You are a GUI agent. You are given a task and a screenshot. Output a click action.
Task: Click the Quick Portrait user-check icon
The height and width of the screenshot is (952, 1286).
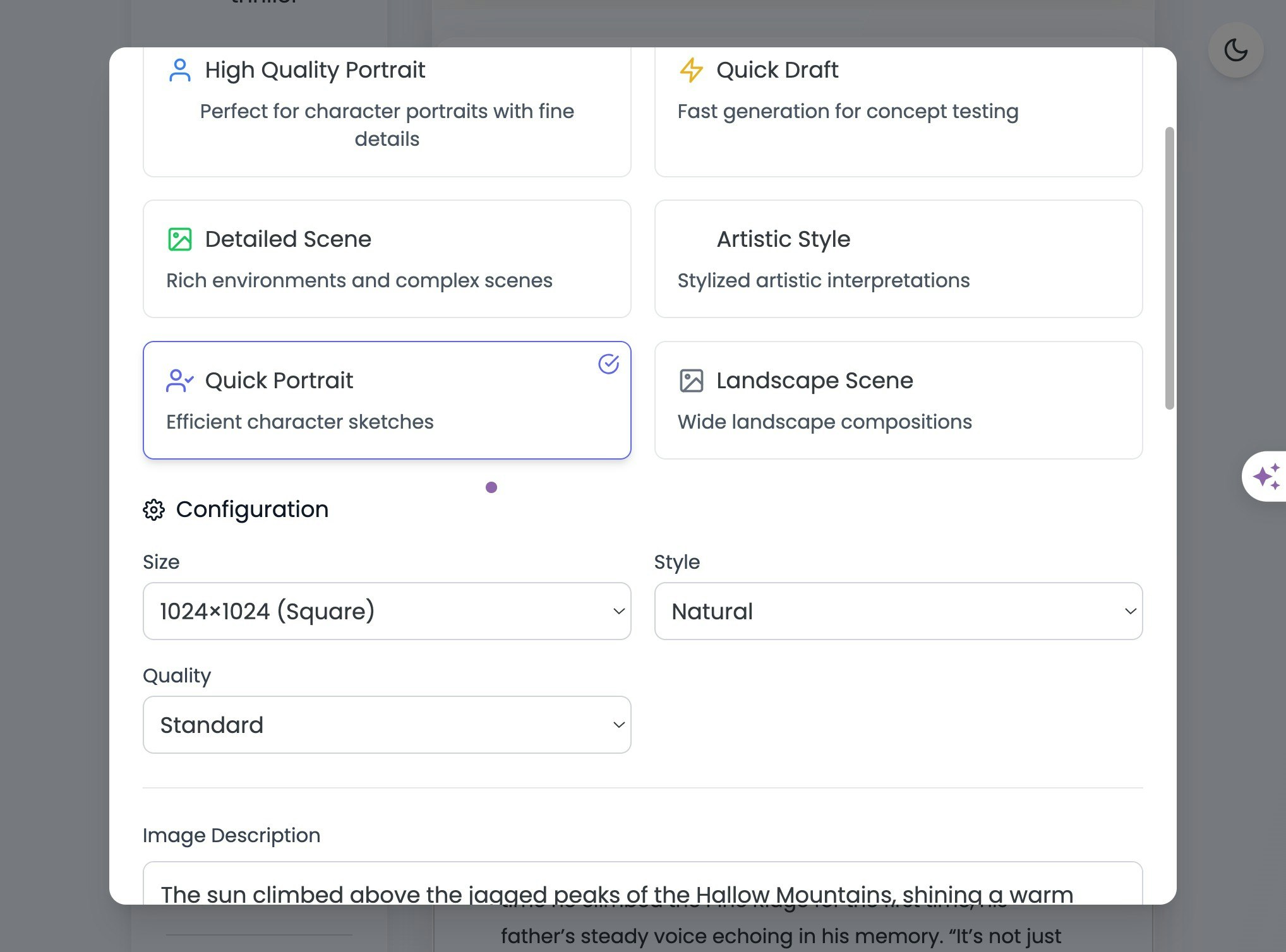[x=179, y=381]
